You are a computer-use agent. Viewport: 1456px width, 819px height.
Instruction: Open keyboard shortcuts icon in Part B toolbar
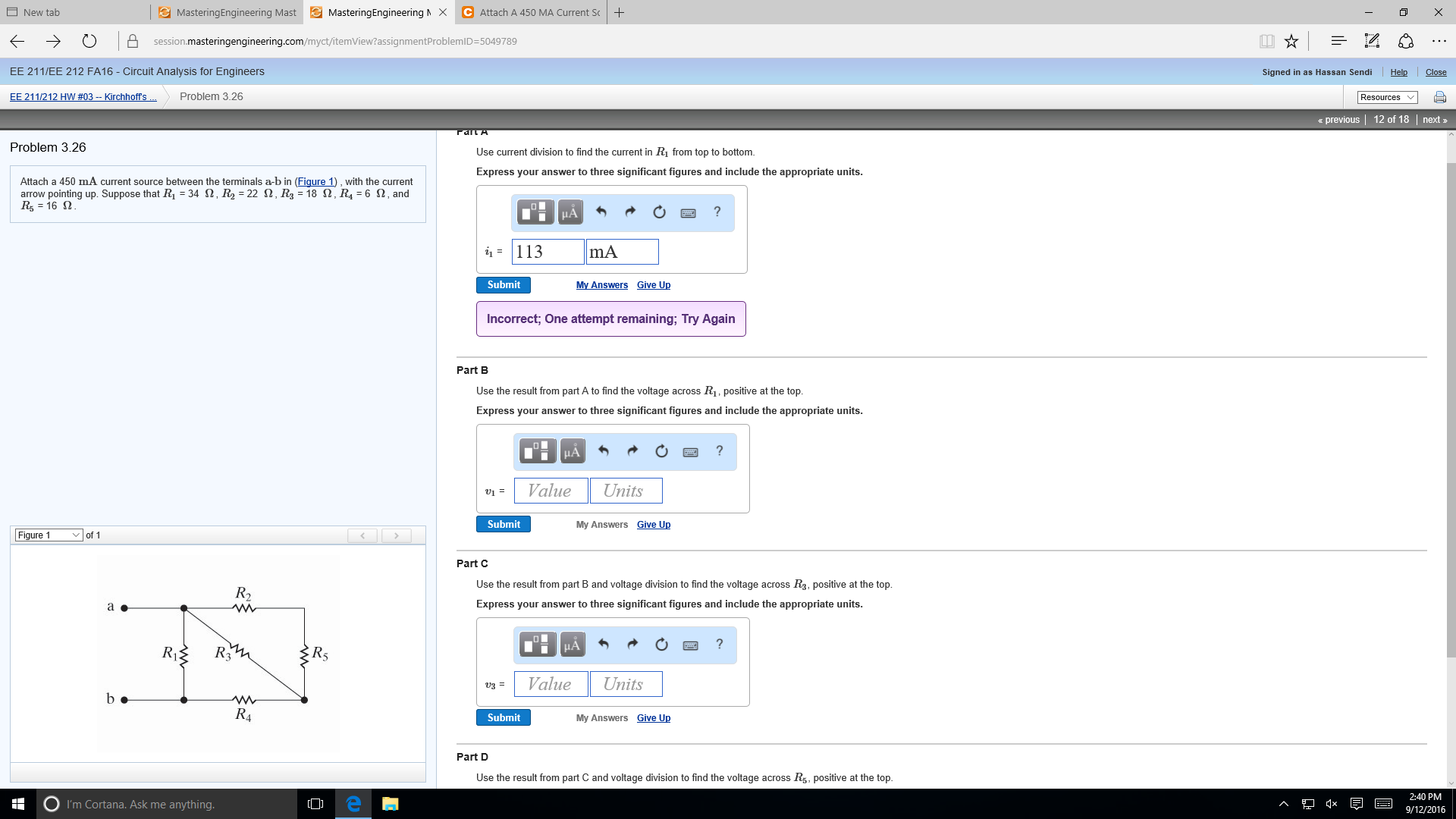pyautogui.click(x=690, y=452)
